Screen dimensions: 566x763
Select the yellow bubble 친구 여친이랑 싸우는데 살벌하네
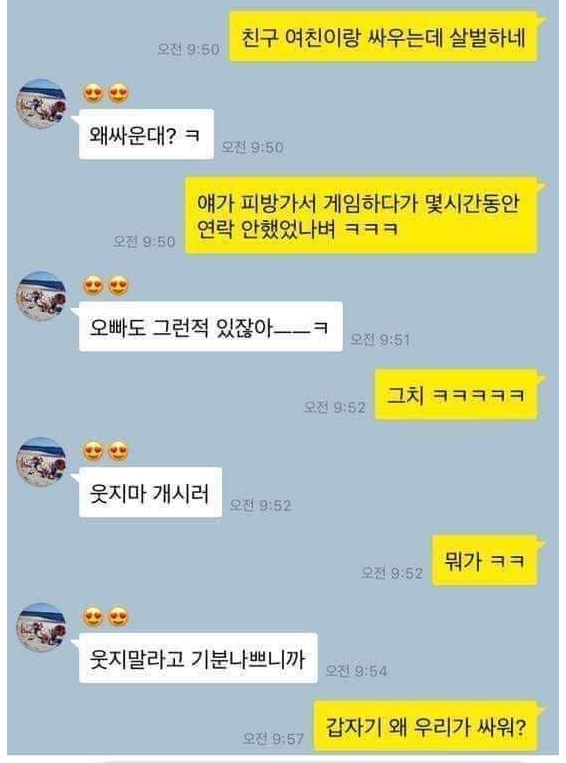click(383, 37)
